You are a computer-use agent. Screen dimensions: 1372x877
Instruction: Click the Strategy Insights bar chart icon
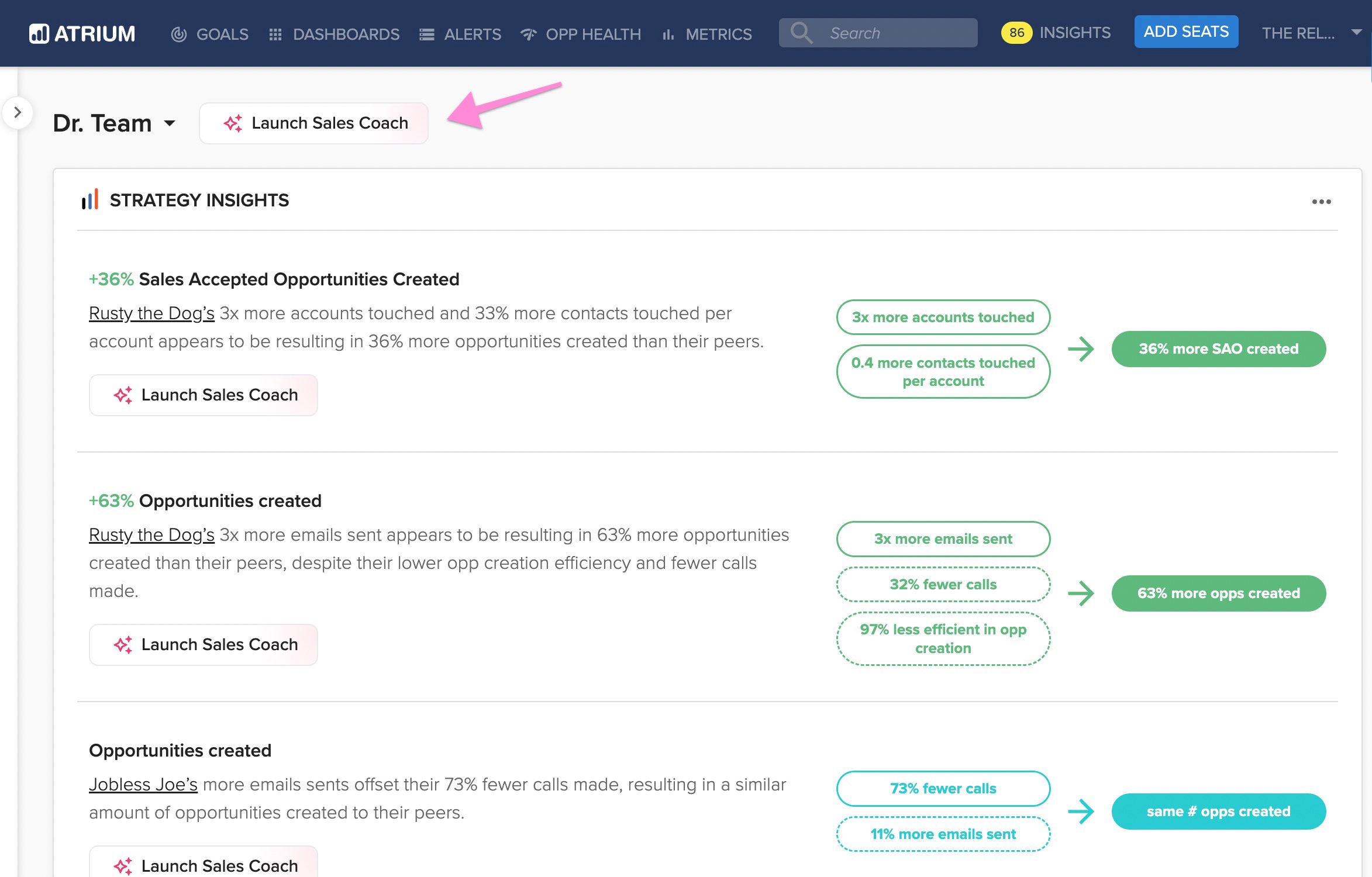click(90, 200)
